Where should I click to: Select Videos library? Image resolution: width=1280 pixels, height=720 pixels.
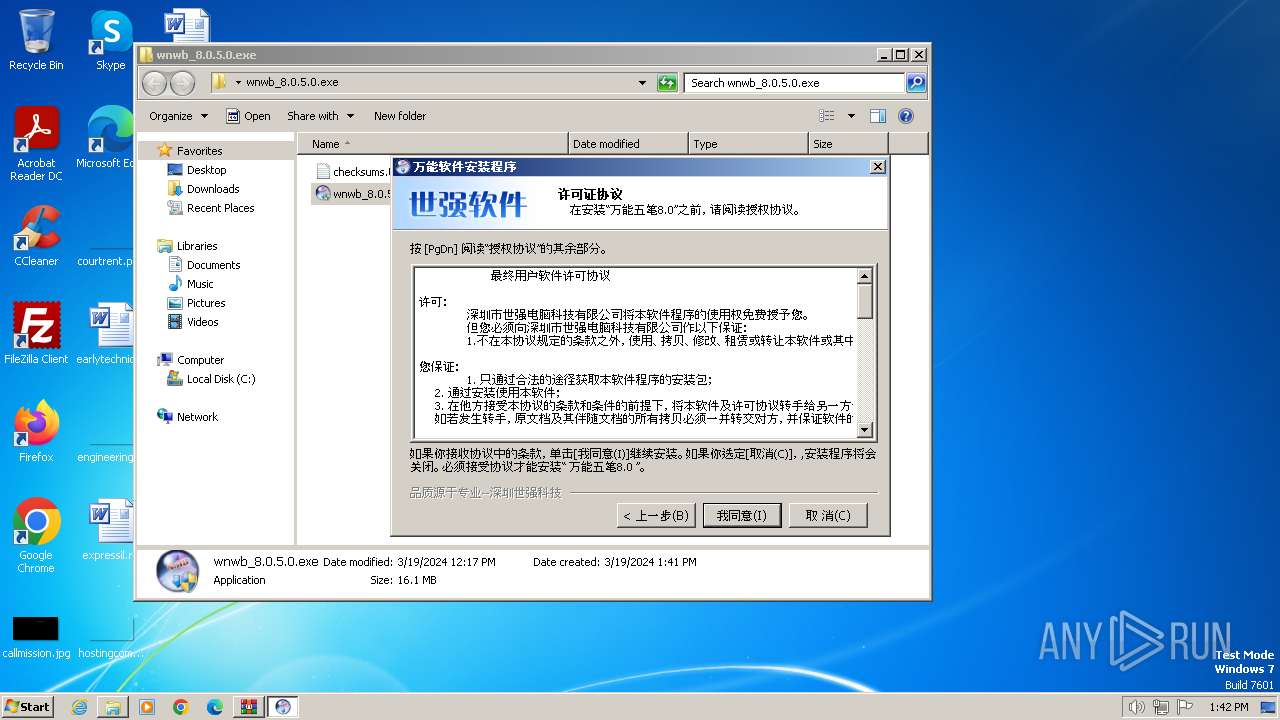(x=202, y=322)
